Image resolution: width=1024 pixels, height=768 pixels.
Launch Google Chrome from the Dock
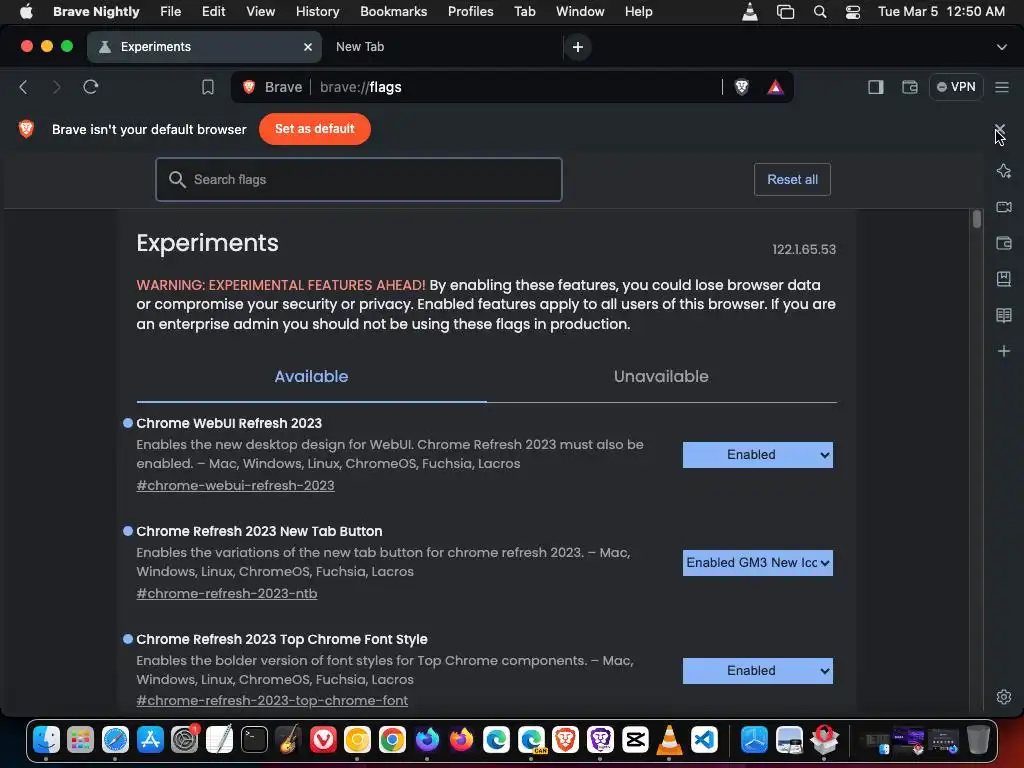point(392,739)
